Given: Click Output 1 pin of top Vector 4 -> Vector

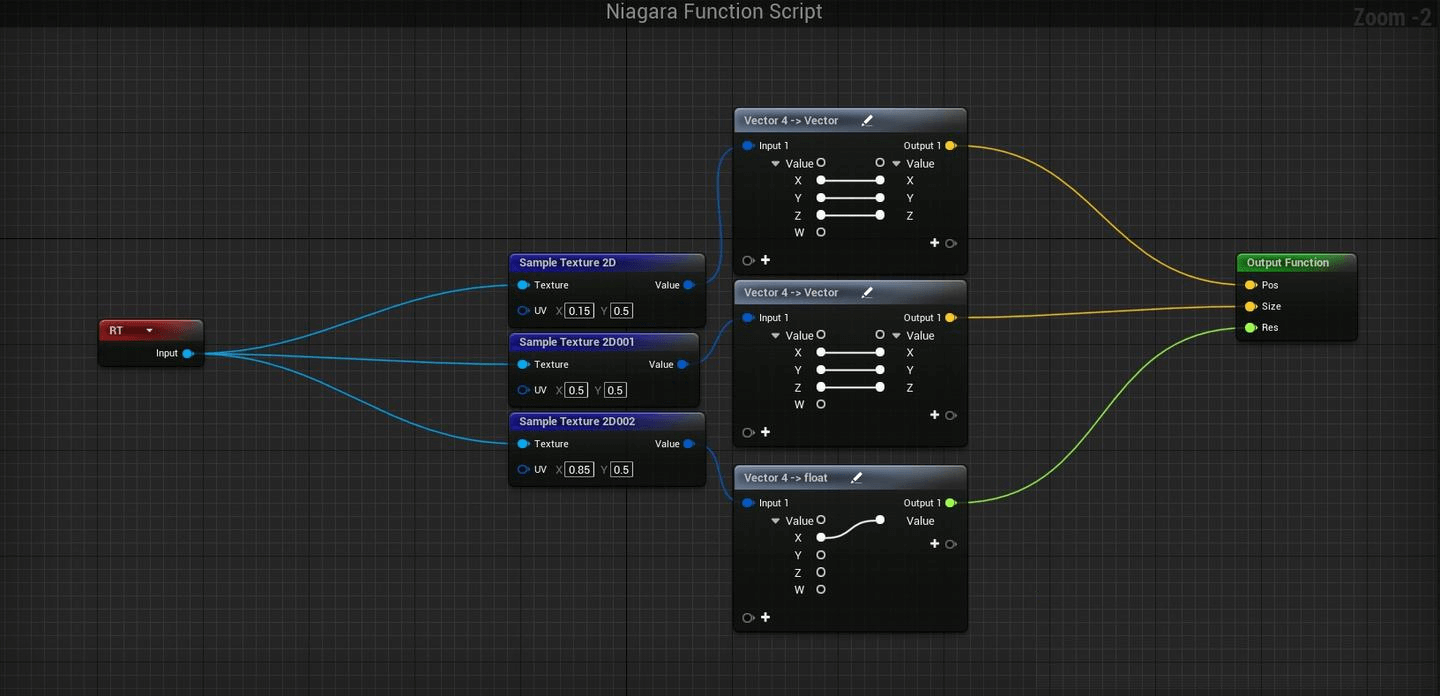Looking at the screenshot, I should [950, 146].
